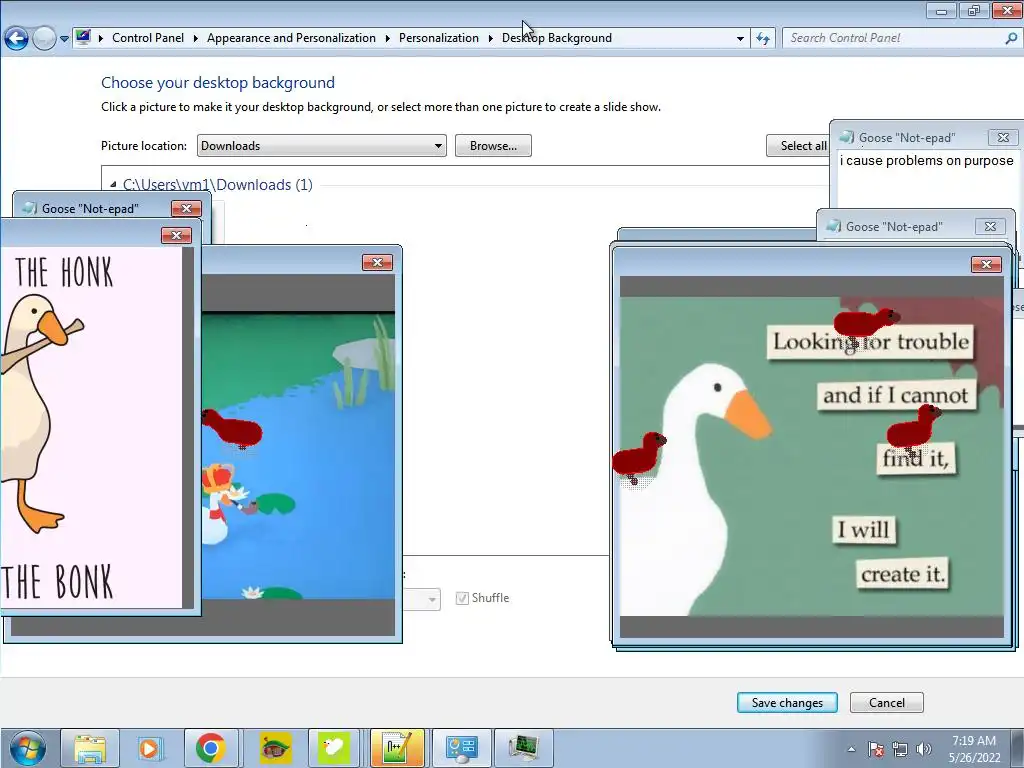The width and height of the screenshot is (1024, 768).
Task: Click the Browse... button
Action: coord(493,146)
